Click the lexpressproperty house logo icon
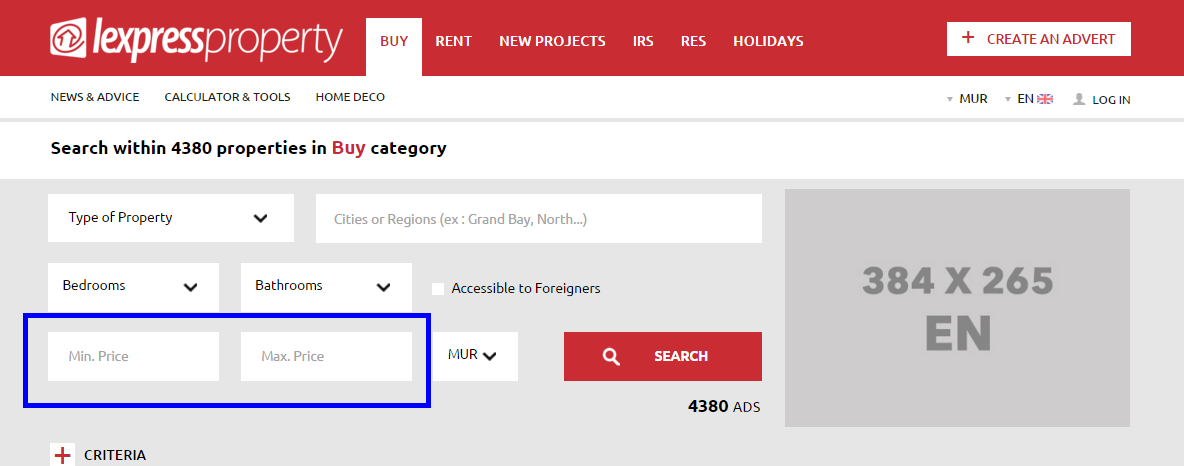Image resolution: width=1184 pixels, height=466 pixels. coord(69,39)
